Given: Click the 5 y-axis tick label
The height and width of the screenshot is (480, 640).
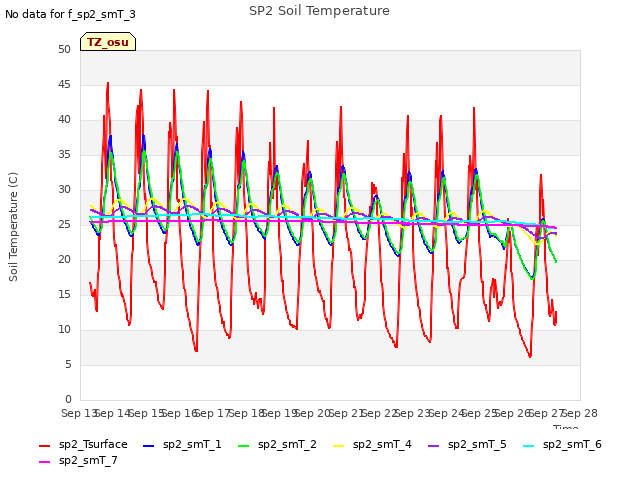Looking at the screenshot, I should pos(68,364).
